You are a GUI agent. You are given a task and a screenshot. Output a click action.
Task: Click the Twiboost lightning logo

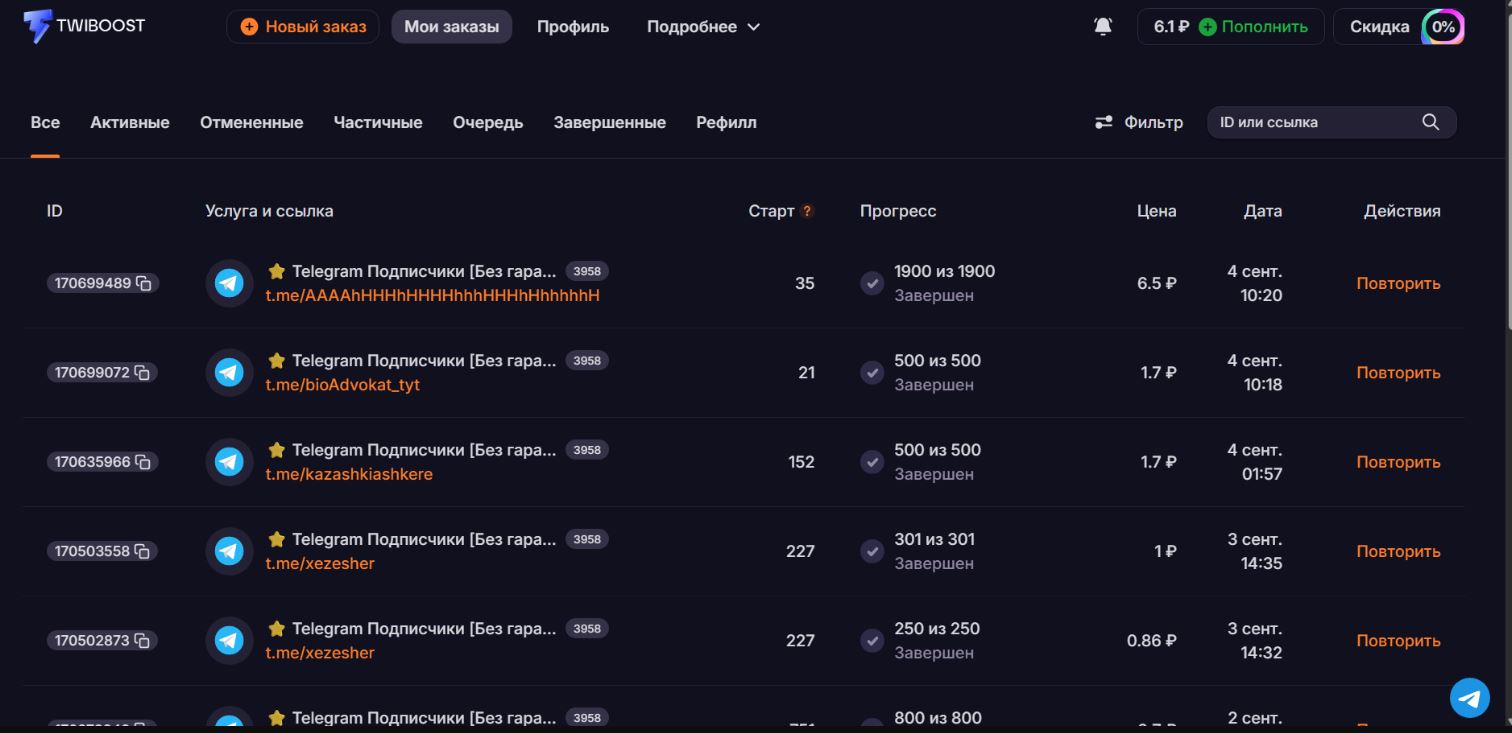click(x=37, y=27)
